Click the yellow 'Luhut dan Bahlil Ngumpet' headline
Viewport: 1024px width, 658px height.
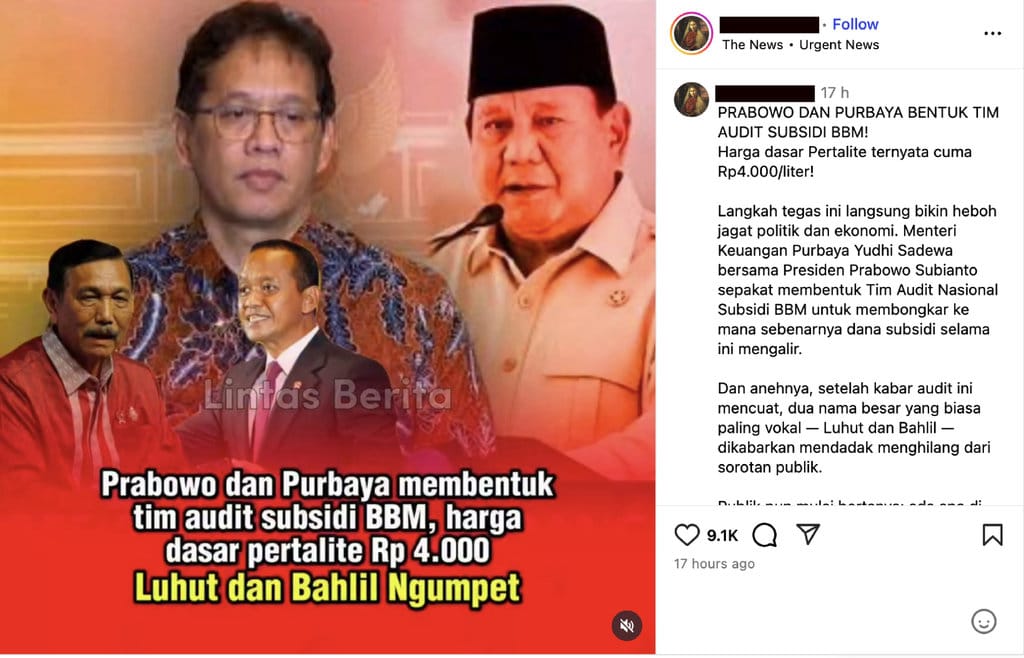tap(327, 587)
